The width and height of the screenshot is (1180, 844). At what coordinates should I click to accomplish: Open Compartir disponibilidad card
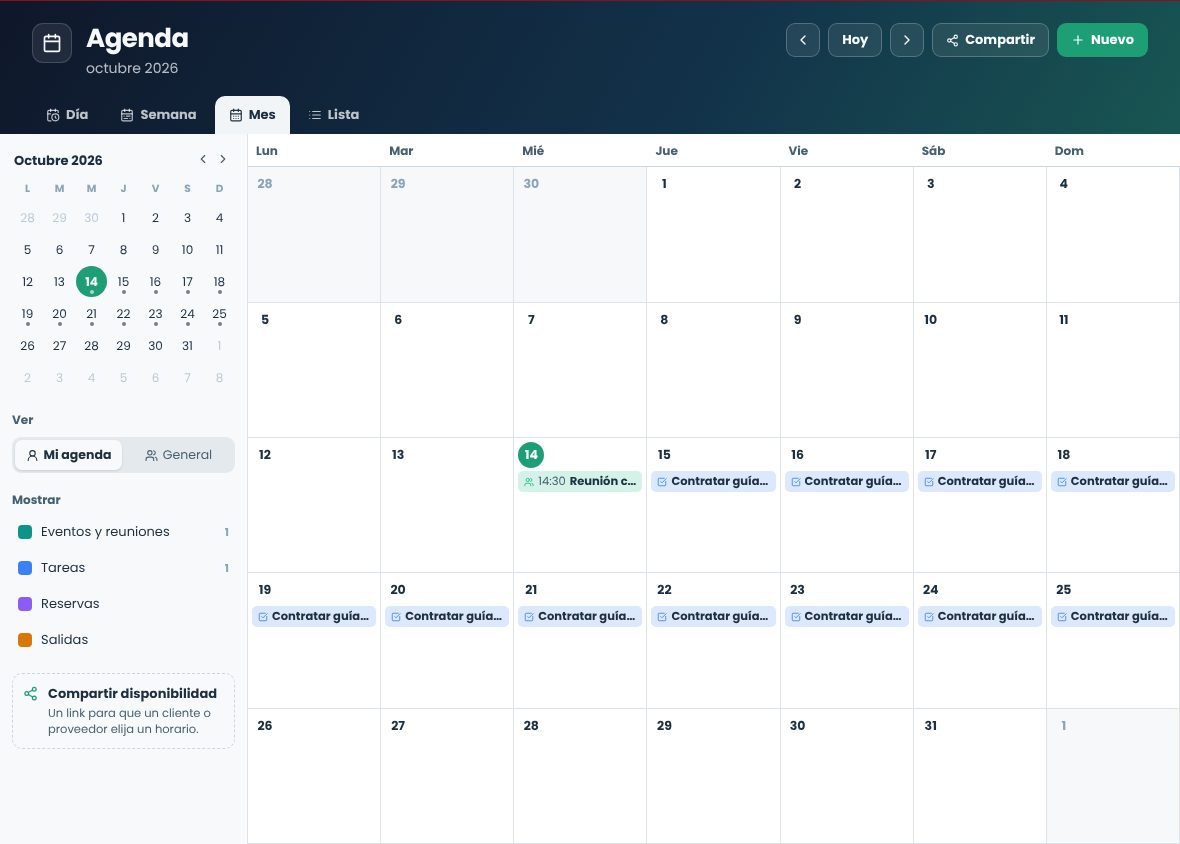pyautogui.click(x=123, y=711)
